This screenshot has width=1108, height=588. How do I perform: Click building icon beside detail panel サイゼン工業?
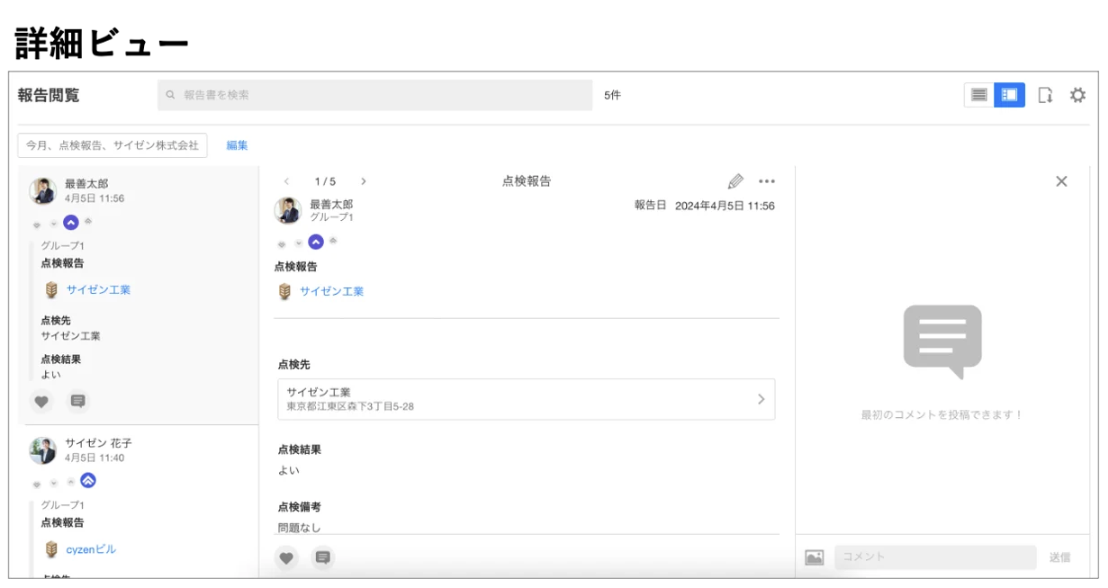pos(284,291)
